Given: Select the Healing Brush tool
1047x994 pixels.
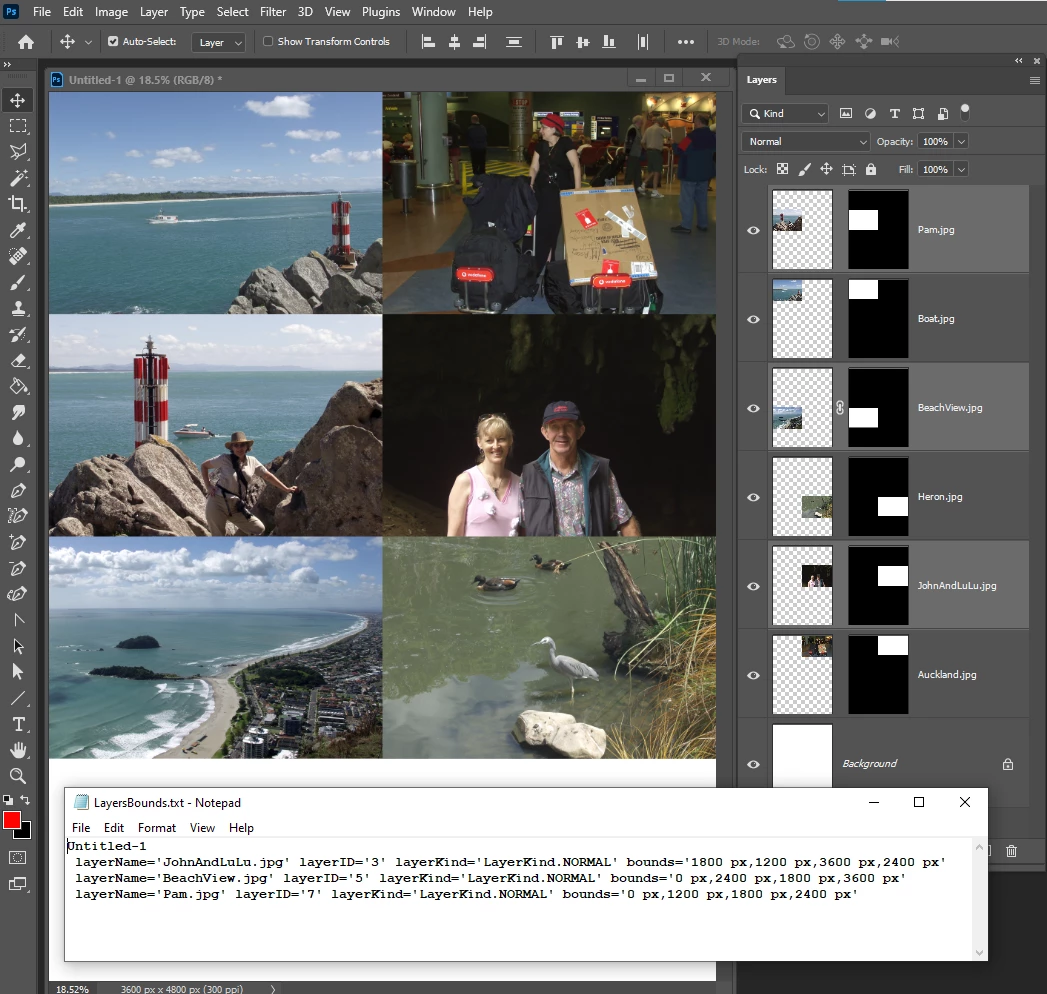Looking at the screenshot, I should coord(18,256).
